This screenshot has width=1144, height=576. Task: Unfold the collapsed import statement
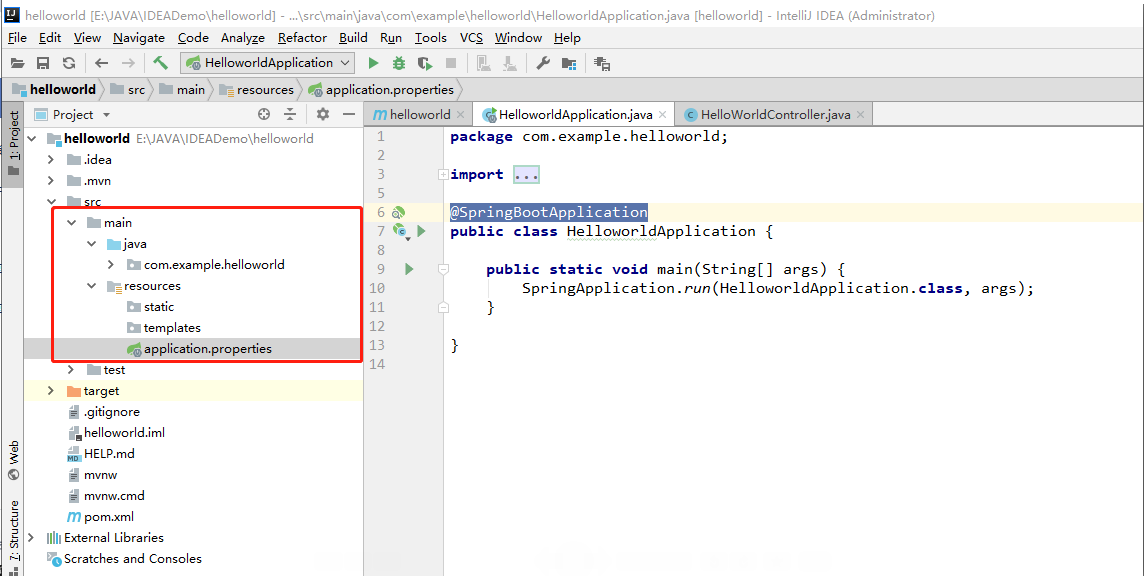443,174
